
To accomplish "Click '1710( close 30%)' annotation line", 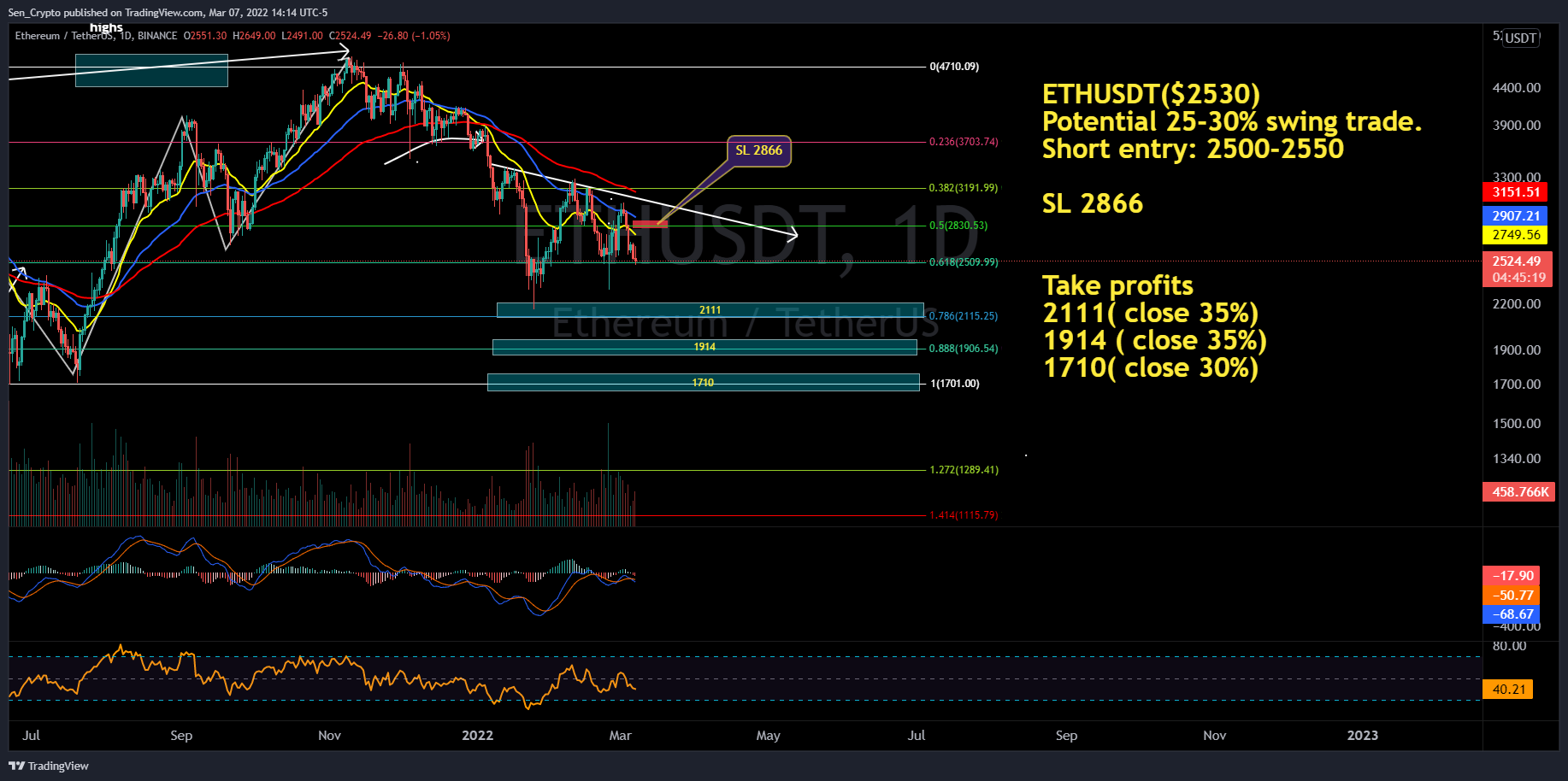I will click(x=1151, y=367).
